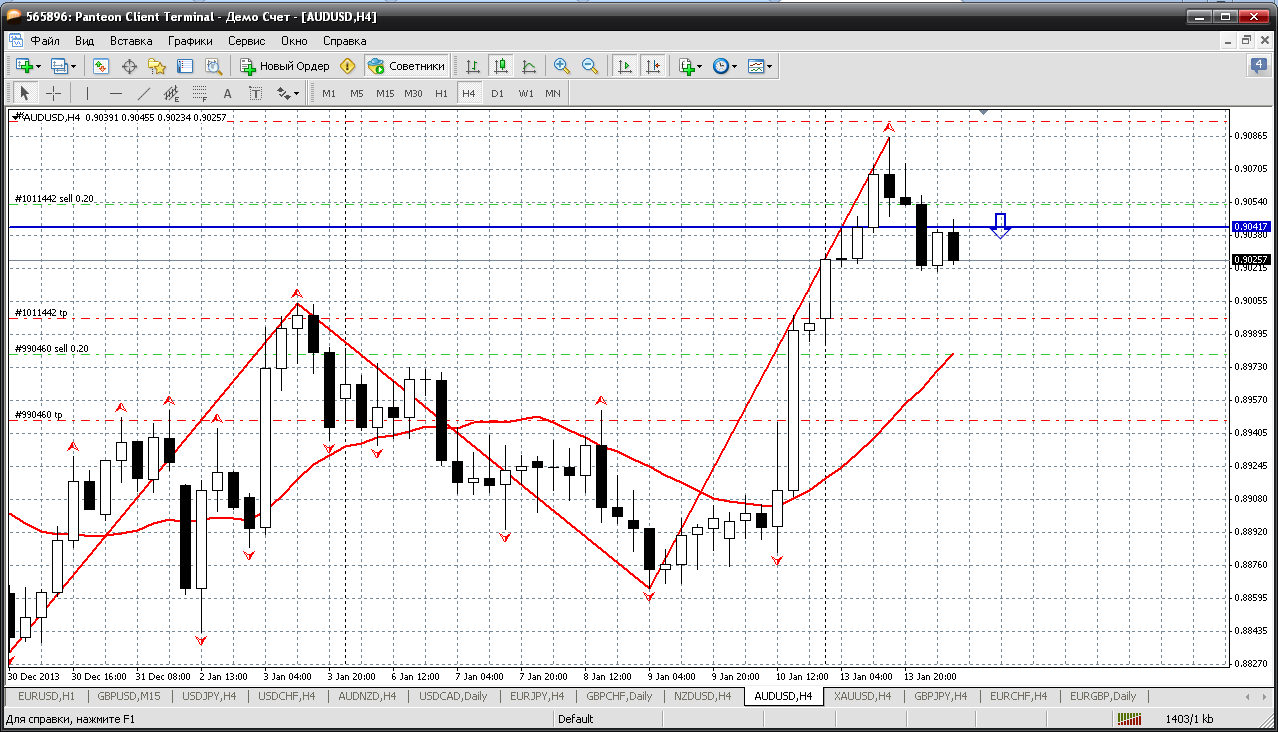Zoom in on the chart

click(562, 66)
